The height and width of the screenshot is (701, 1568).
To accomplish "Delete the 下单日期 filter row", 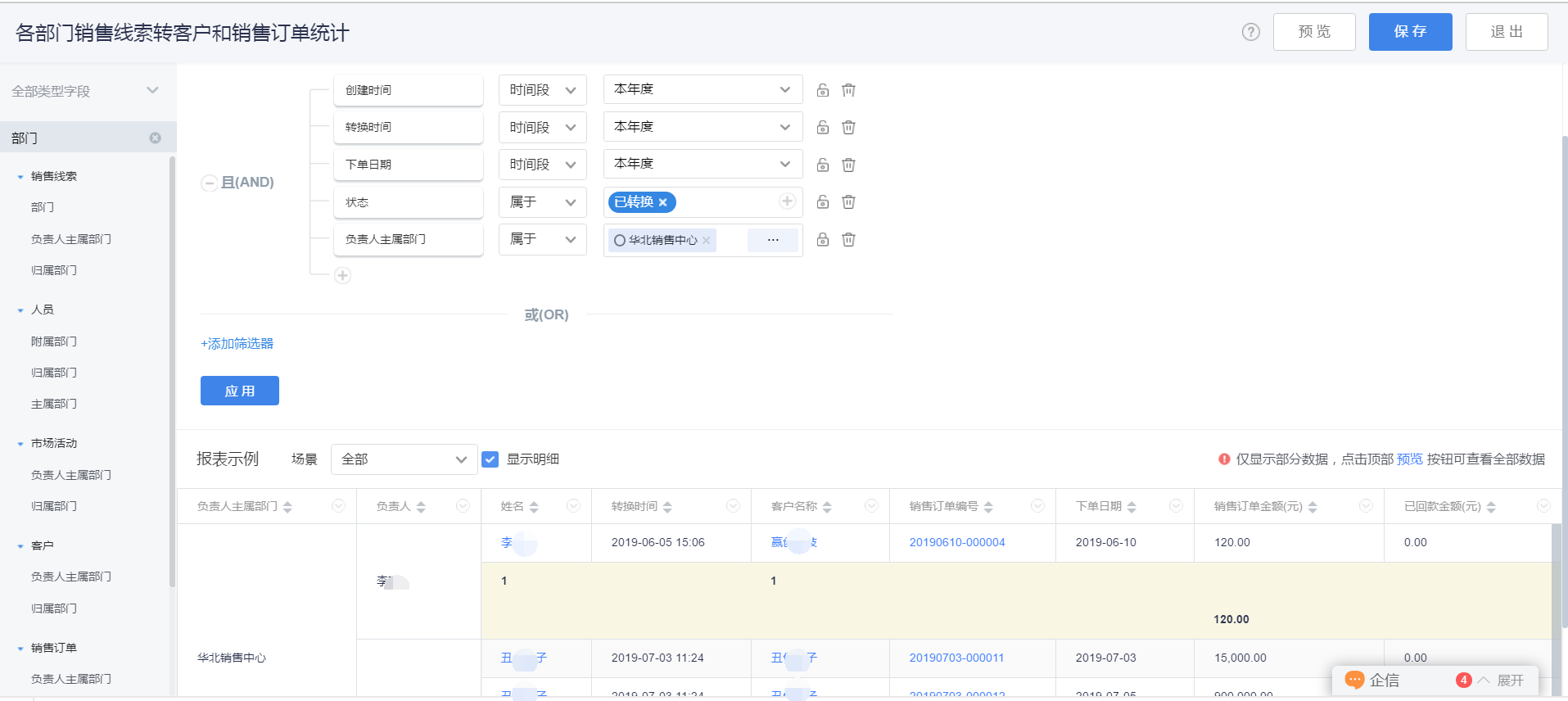I will [848, 165].
